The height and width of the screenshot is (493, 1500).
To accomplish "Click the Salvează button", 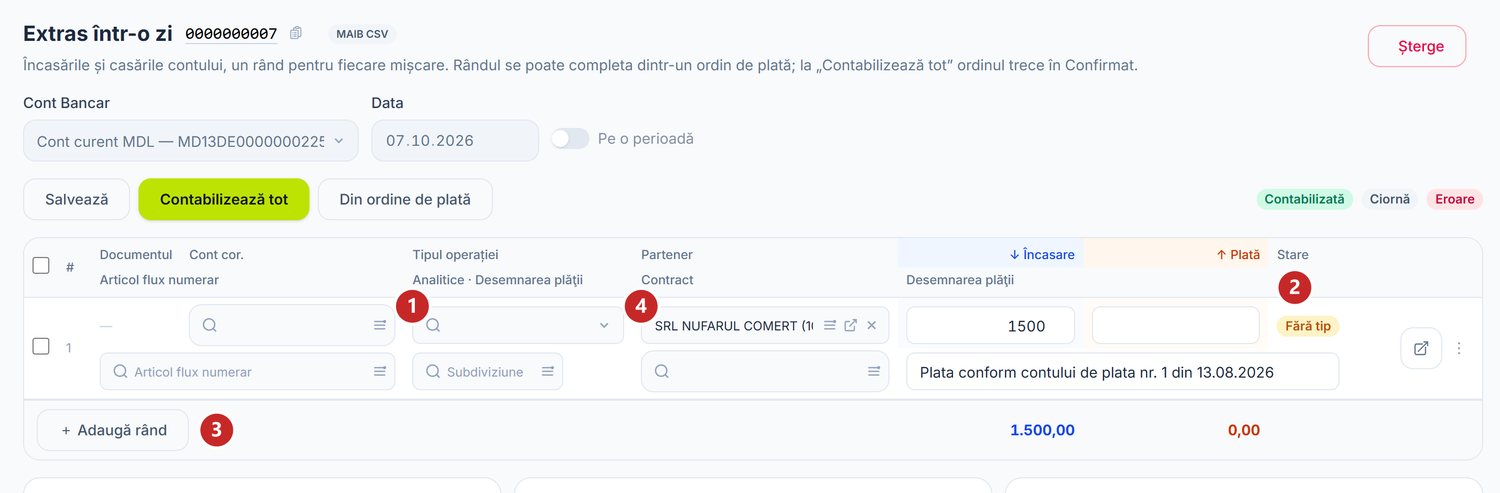I will [x=77, y=199].
